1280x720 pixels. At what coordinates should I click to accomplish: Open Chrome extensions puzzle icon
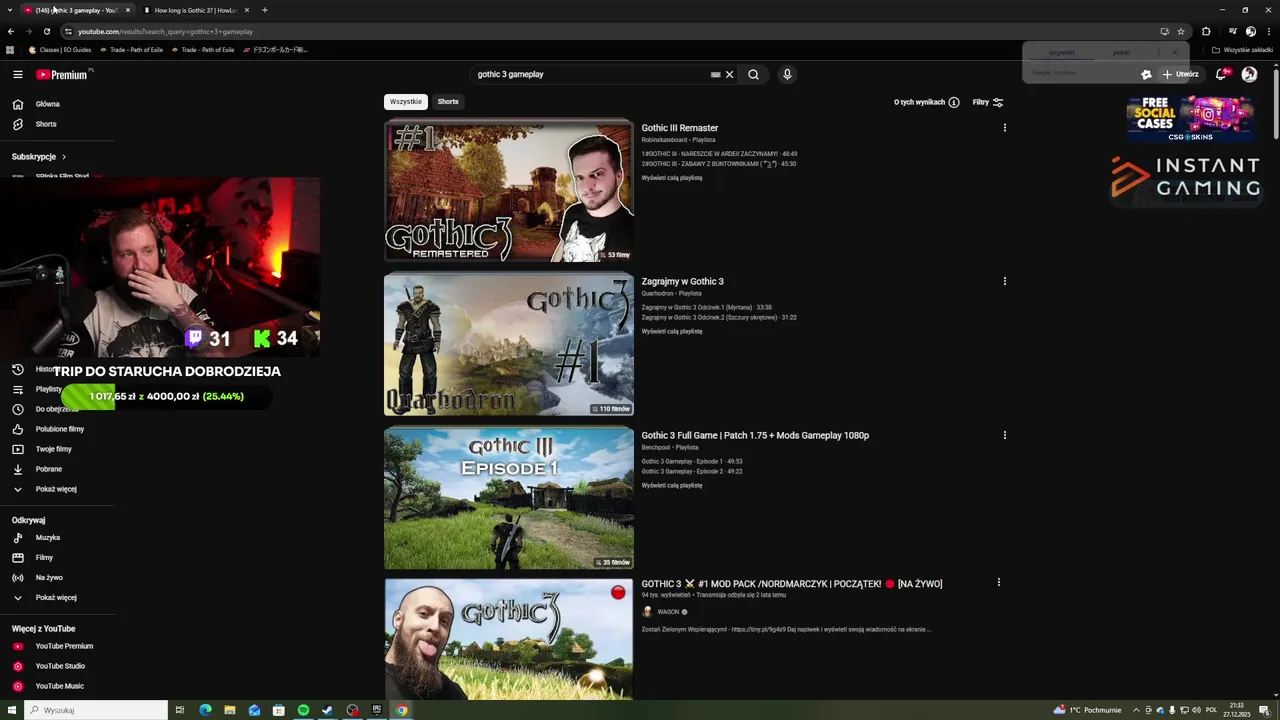(x=1206, y=31)
